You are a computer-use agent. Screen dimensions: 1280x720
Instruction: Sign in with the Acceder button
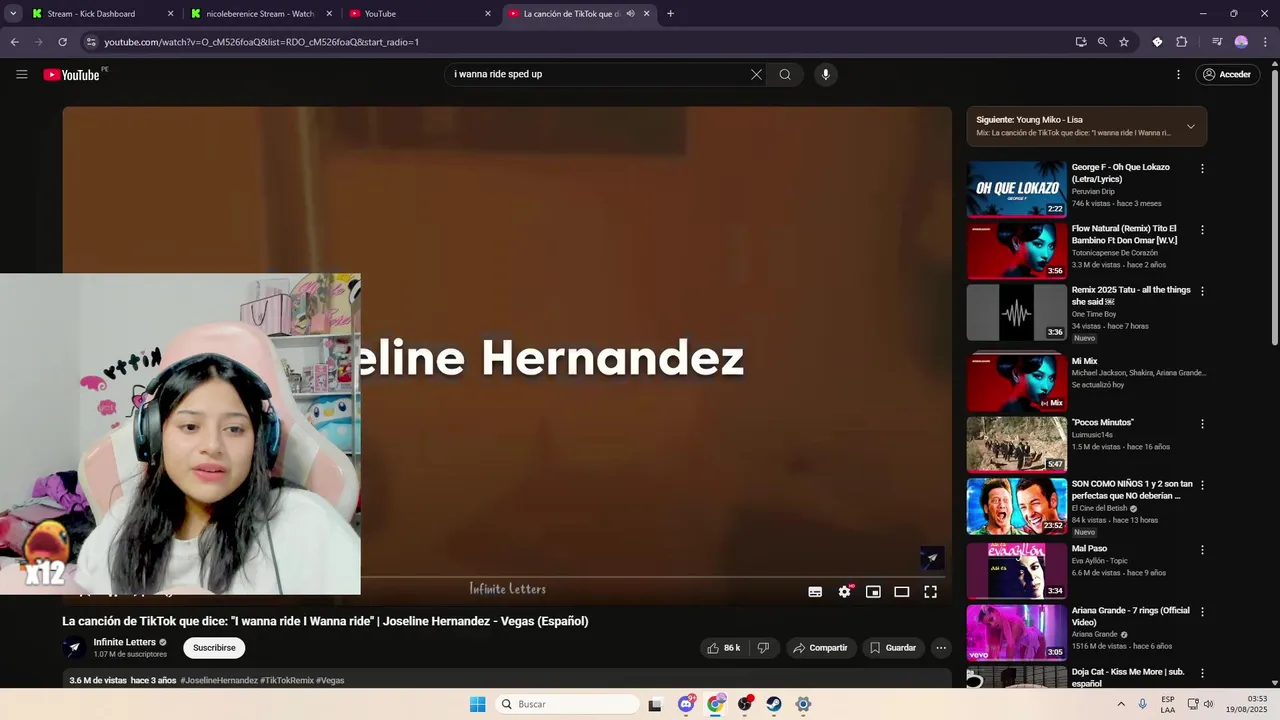pyautogui.click(x=1226, y=74)
